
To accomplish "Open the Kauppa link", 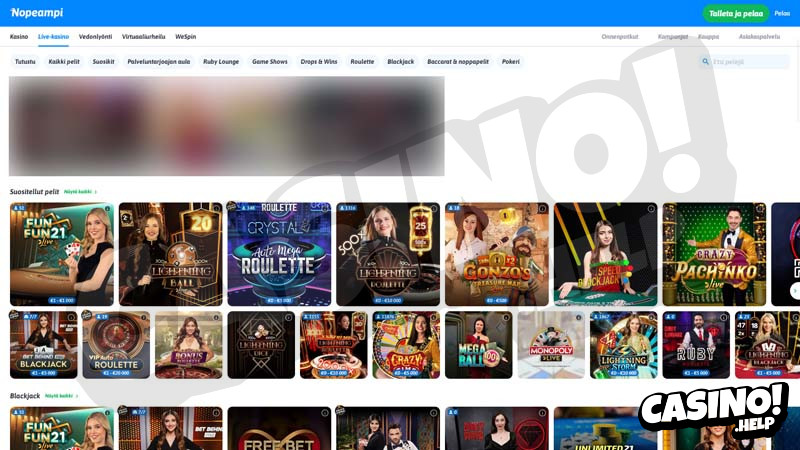I will (709, 37).
